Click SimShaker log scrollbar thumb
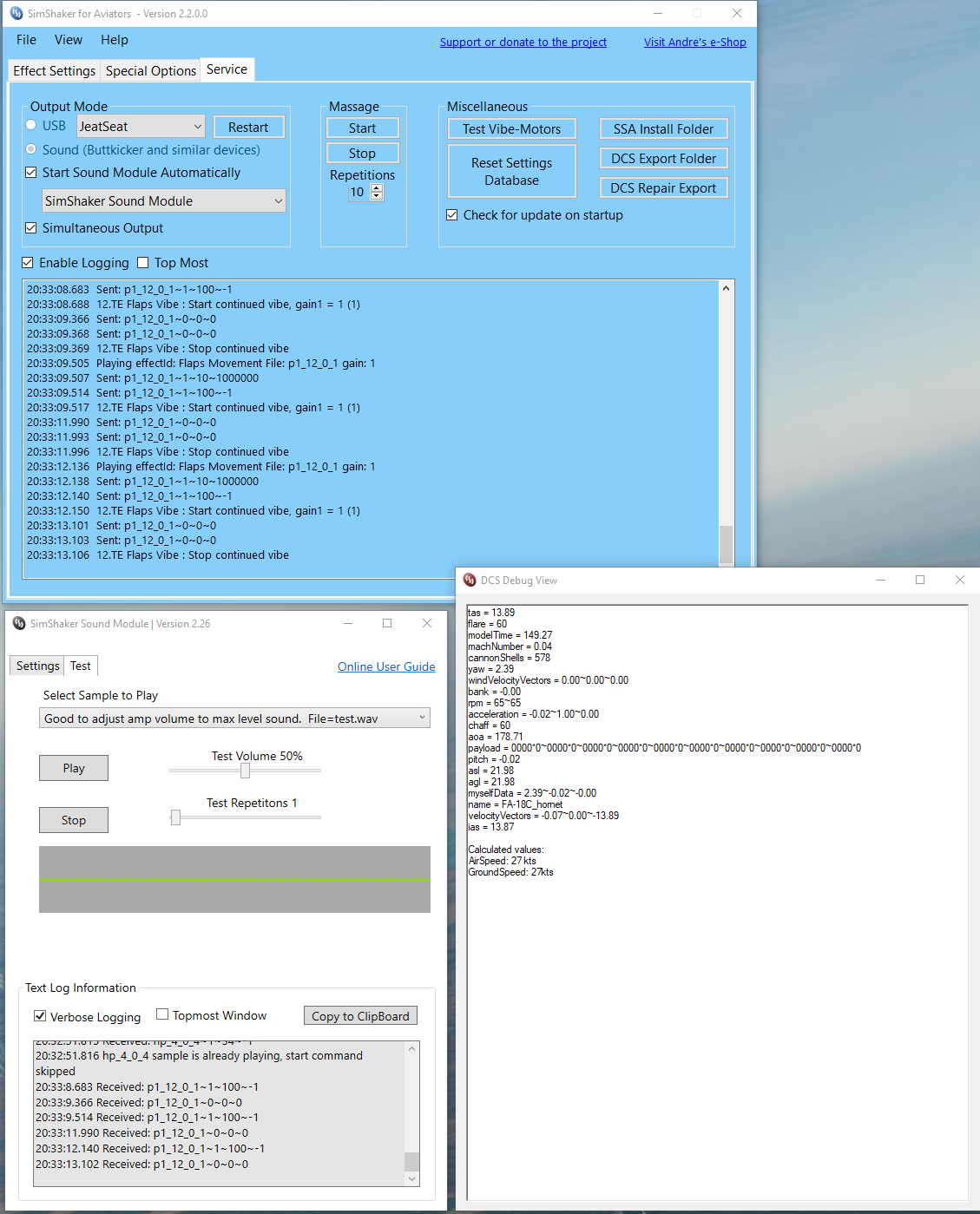 tap(726, 545)
